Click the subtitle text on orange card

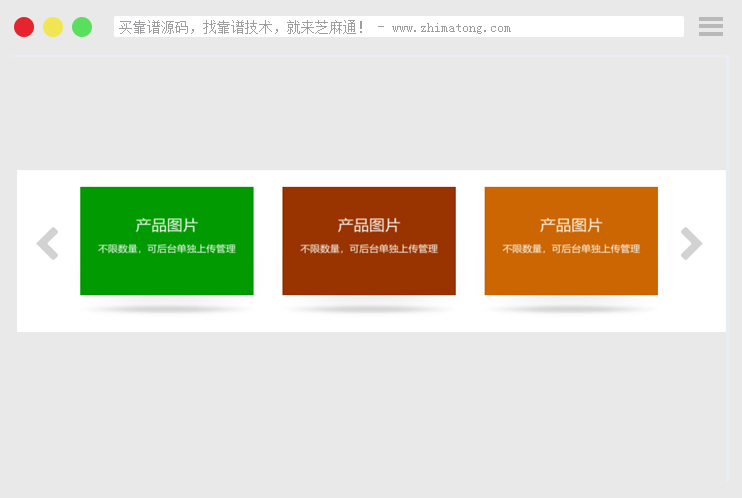[570, 249]
